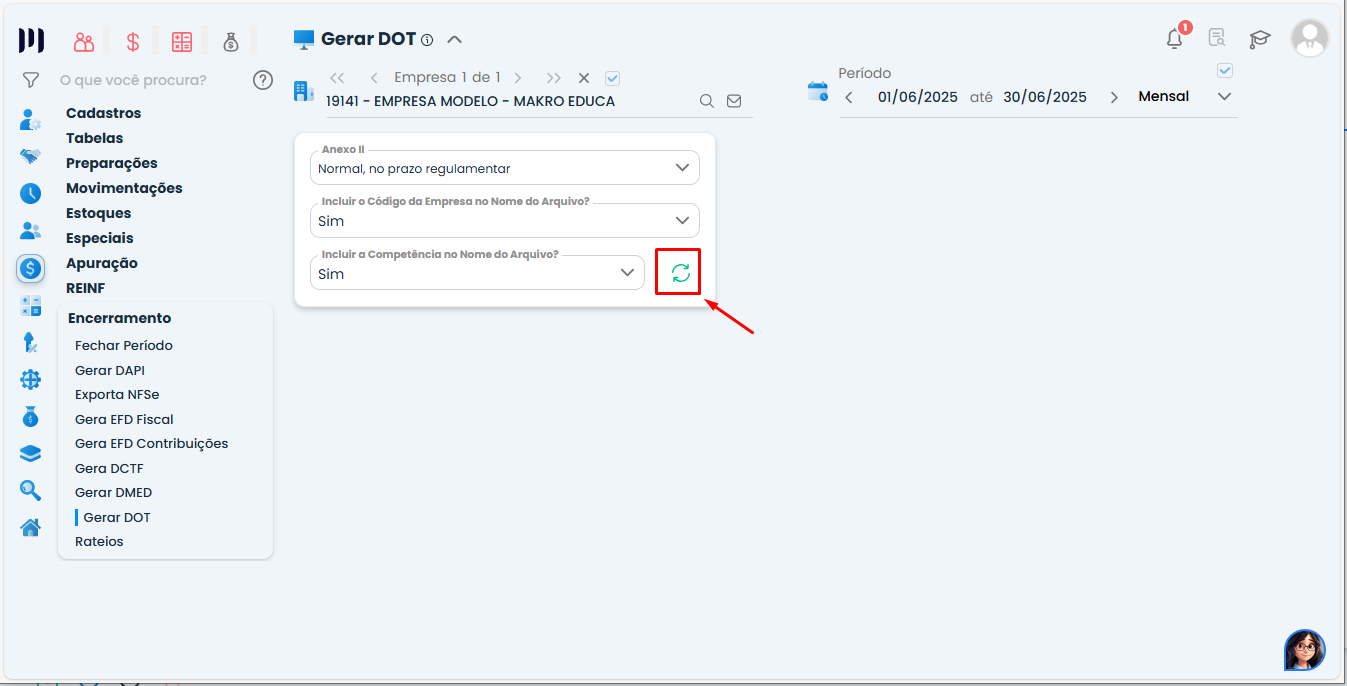Open the red spreadsheet module icon
The height and width of the screenshot is (686, 1347).
pos(181,41)
